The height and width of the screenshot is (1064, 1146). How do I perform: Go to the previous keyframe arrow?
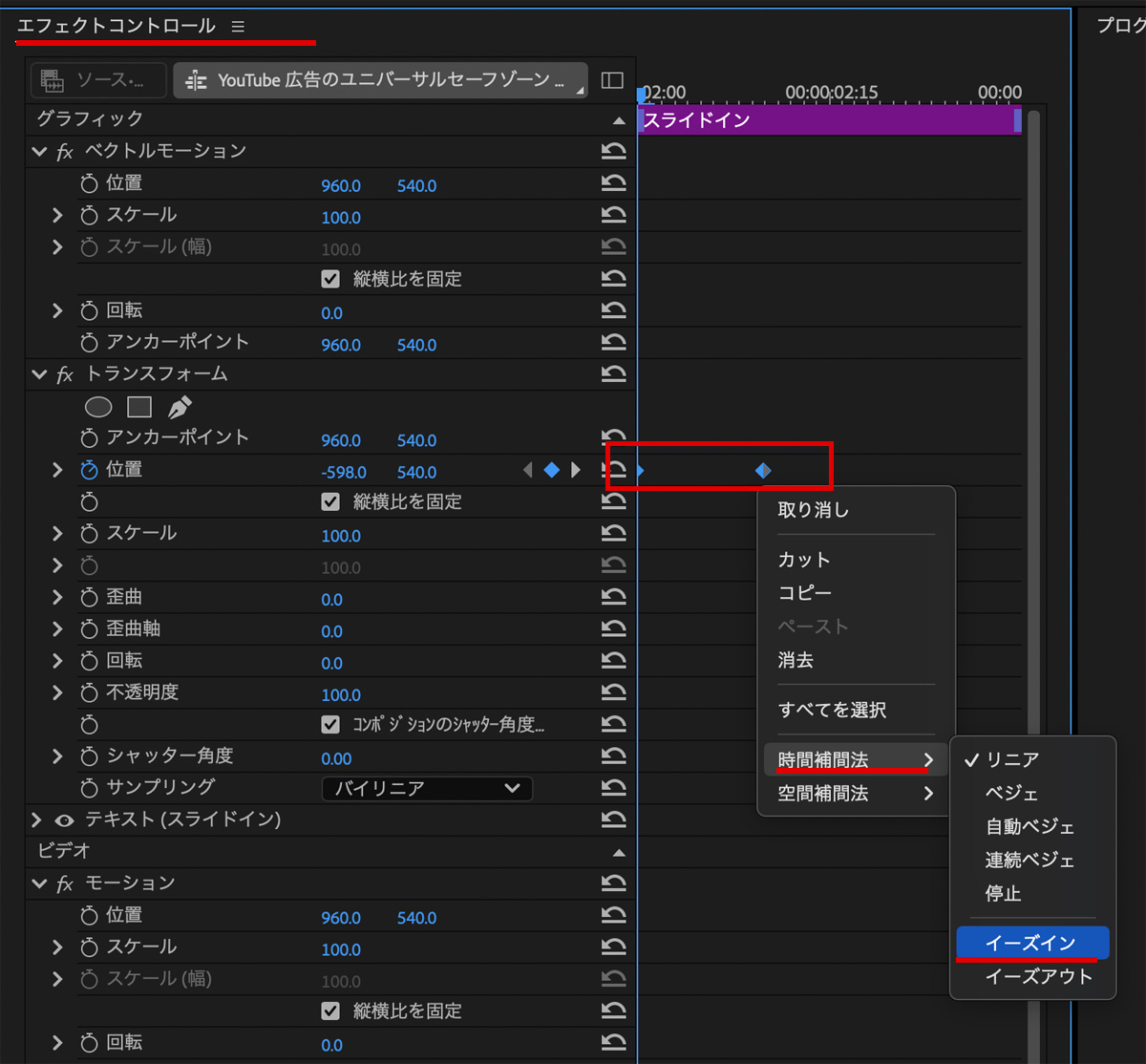point(528,470)
